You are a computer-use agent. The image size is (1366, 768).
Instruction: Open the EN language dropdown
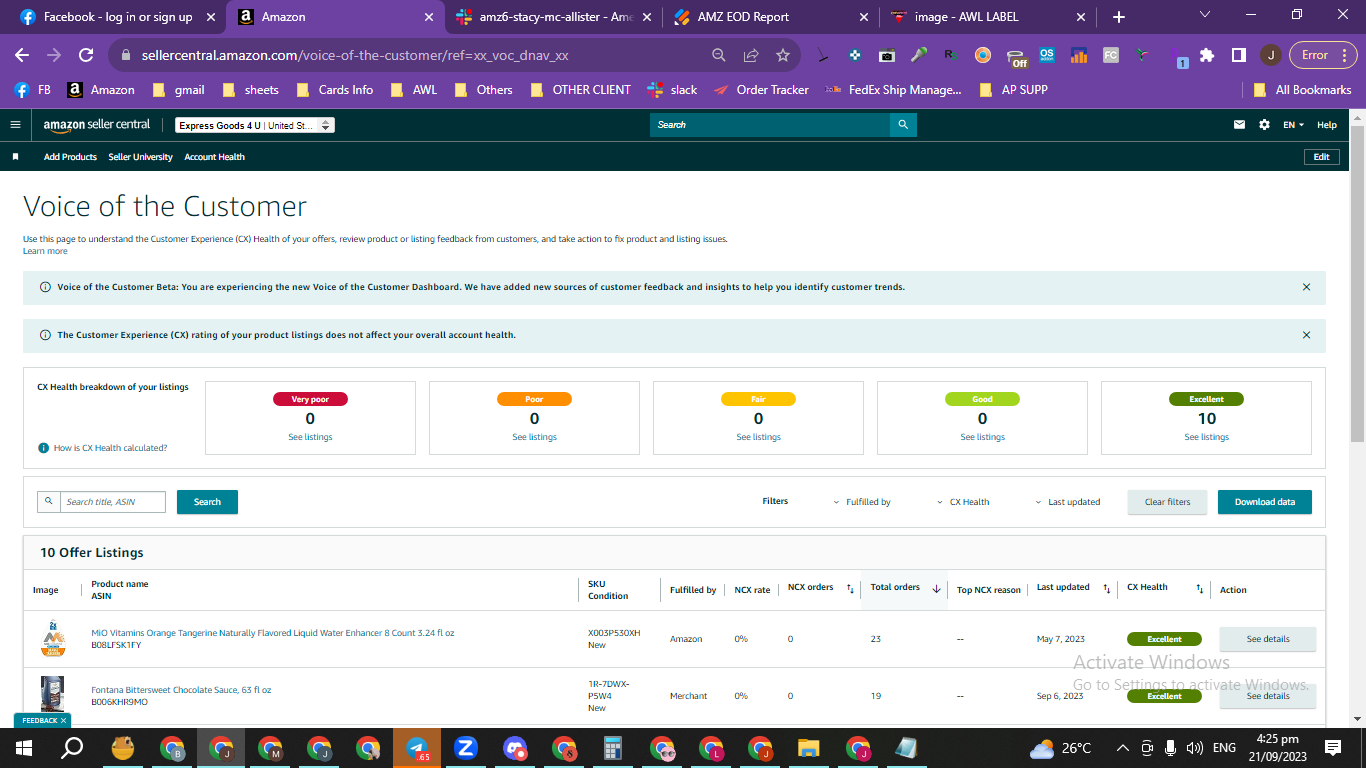click(1294, 125)
